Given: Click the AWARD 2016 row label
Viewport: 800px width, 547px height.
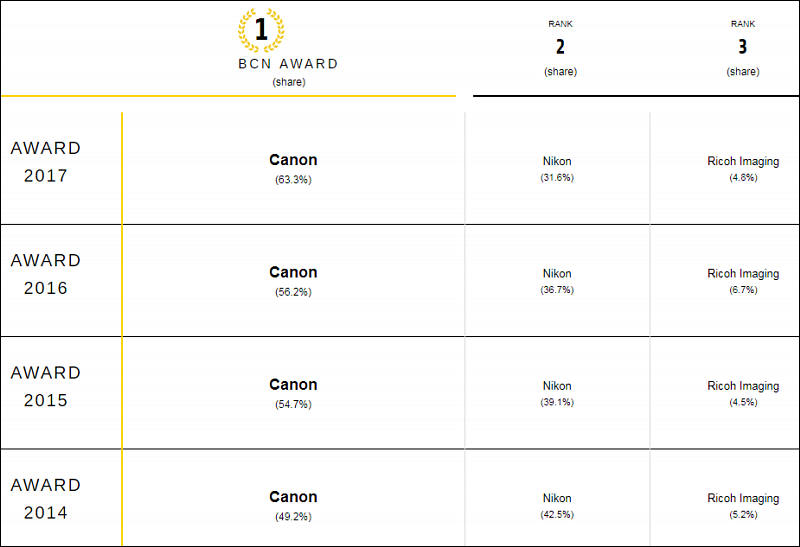Looking at the screenshot, I should point(46,274).
